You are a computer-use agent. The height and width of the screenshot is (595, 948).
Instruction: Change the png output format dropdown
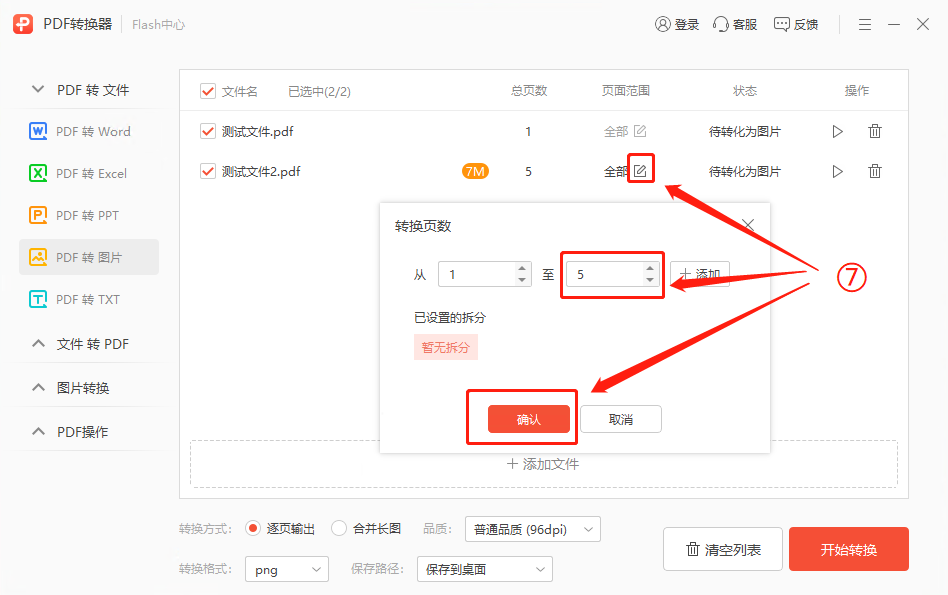287,568
